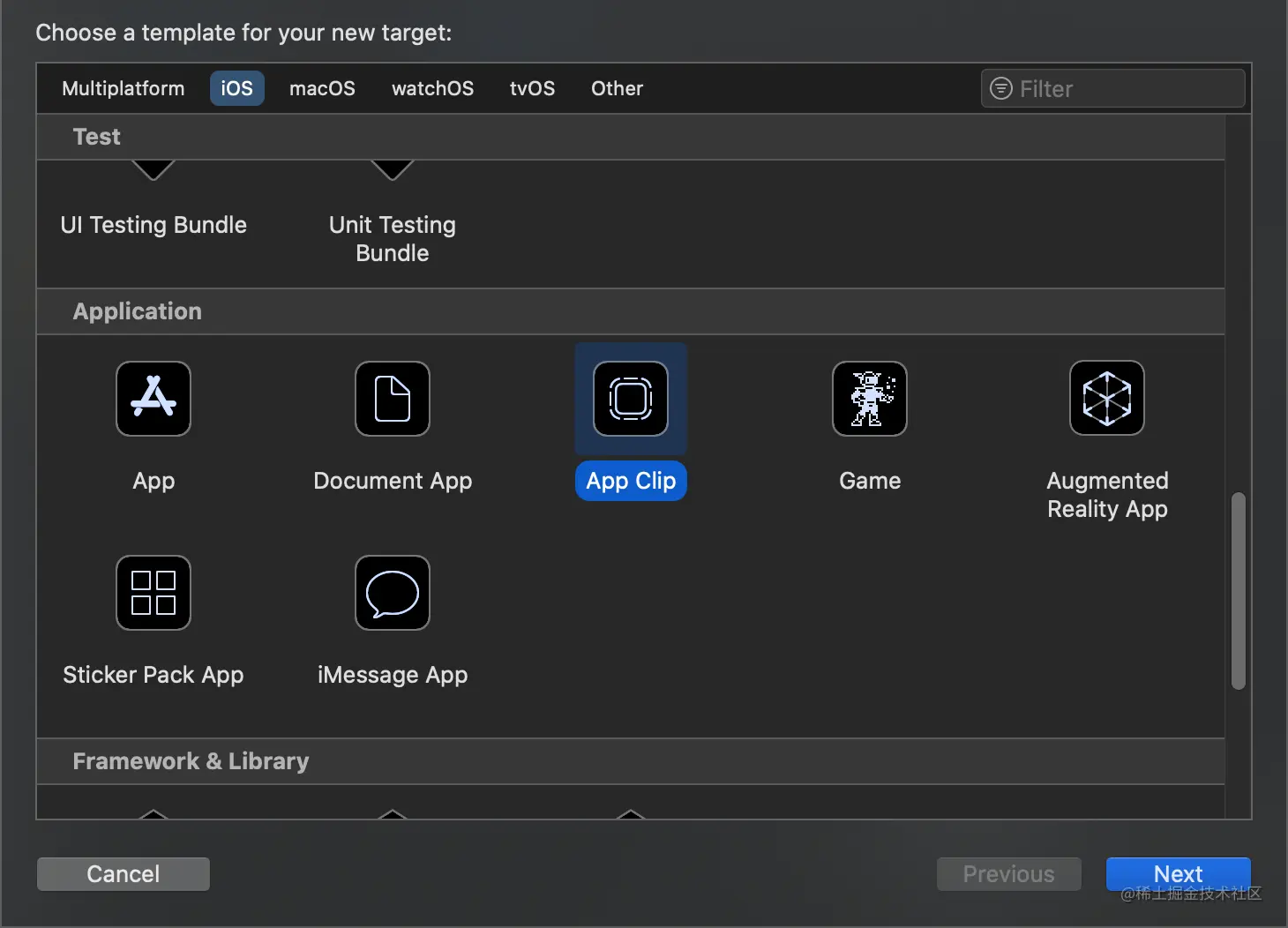The image size is (1288, 928).
Task: Switch to the tvOS tab
Action: (x=532, y=88)
